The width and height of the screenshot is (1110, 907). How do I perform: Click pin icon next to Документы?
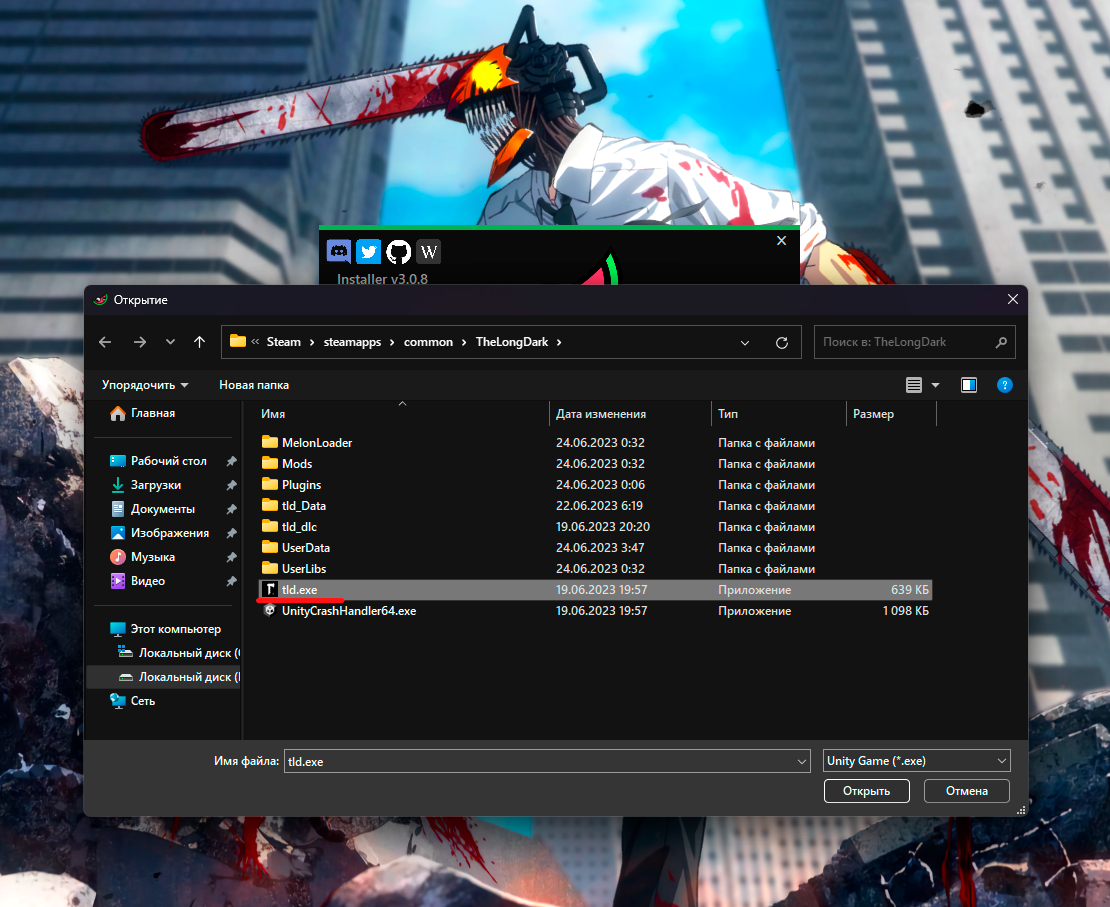point(231,509)
